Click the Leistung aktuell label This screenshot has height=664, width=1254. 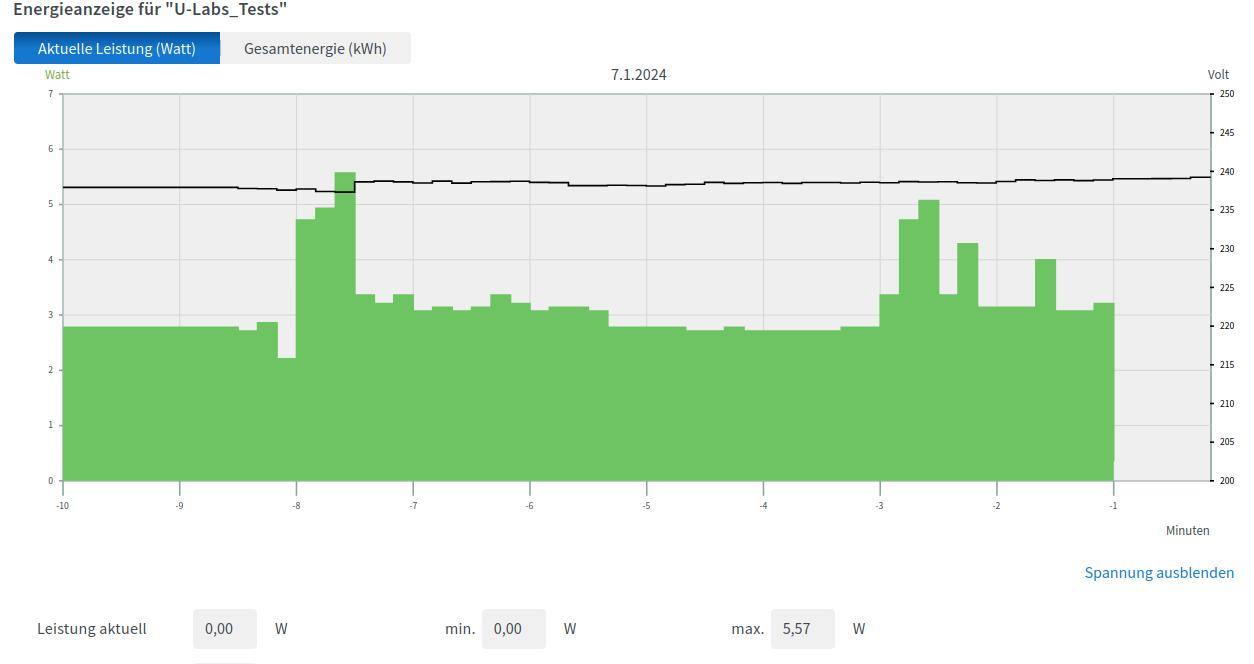click(92, 629)
